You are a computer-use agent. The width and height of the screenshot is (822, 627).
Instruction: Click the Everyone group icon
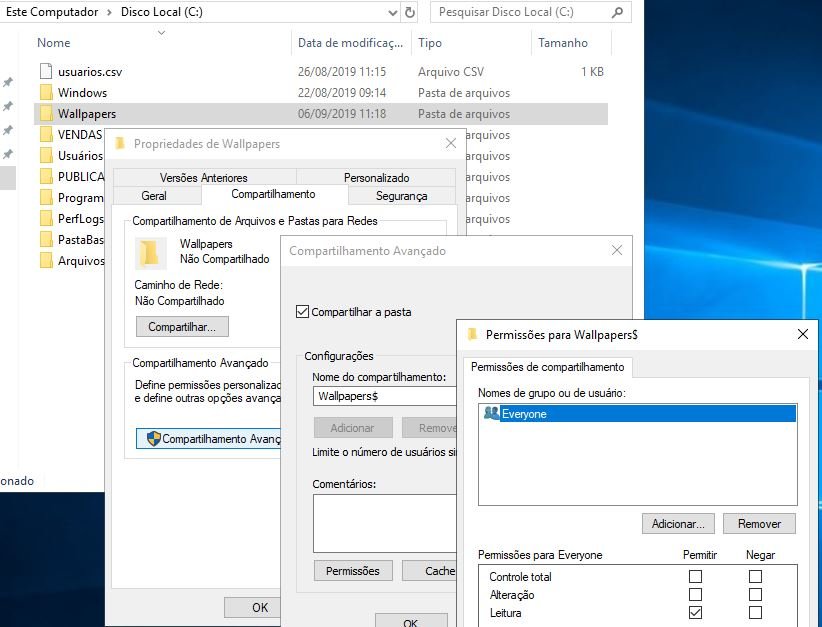(x=491, y=413)
